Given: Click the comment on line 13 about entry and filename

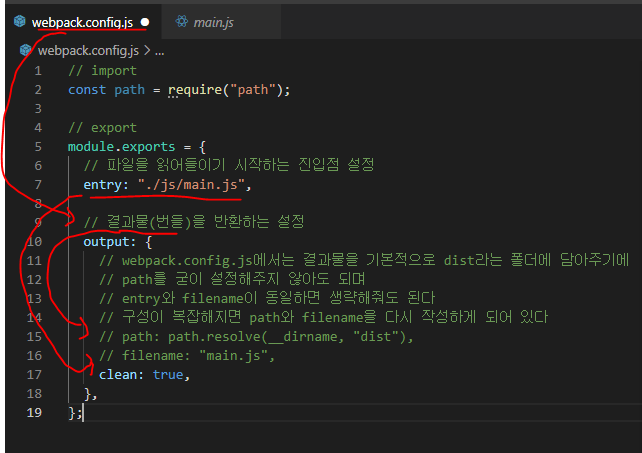Looking at the screenshot, I should tap(267, 299).
